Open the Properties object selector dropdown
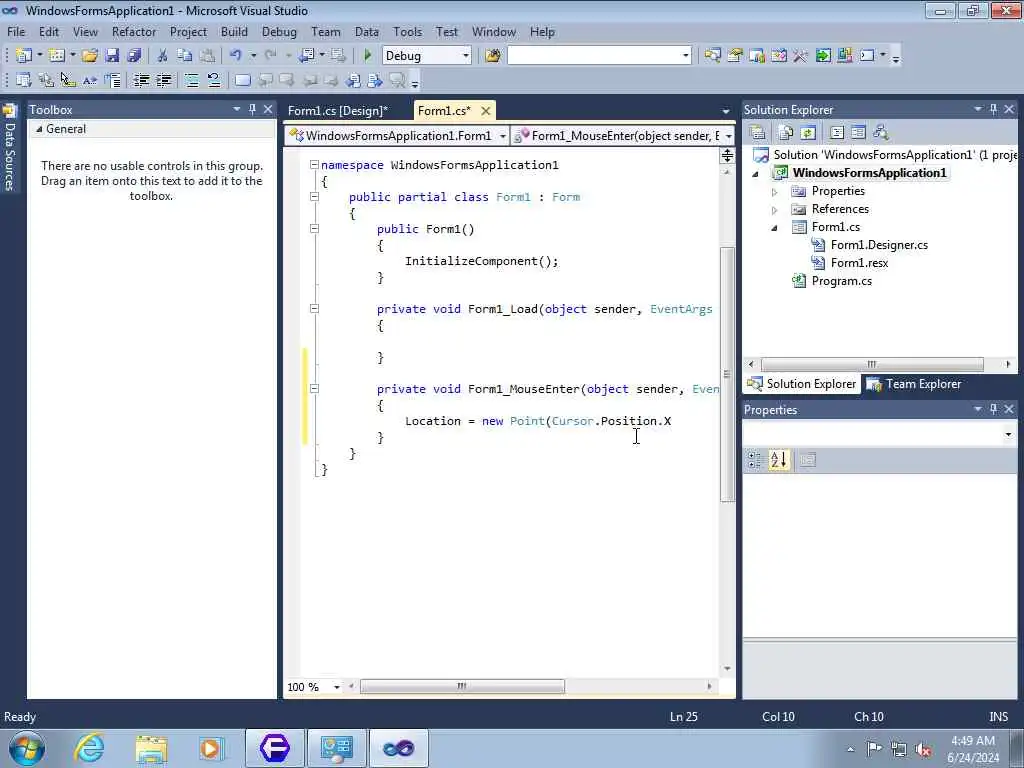Image resolution: width=1024 pixels, height=768 pixels. pyautogui.click(x=1008, y=434)
